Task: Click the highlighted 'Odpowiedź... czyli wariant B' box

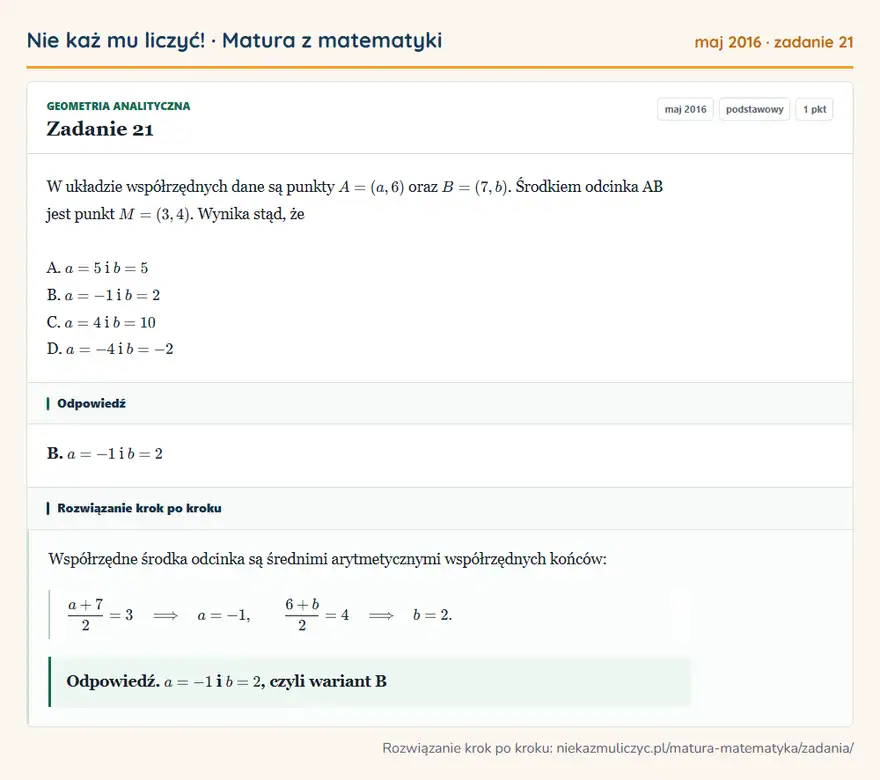Action: point(369,682)
